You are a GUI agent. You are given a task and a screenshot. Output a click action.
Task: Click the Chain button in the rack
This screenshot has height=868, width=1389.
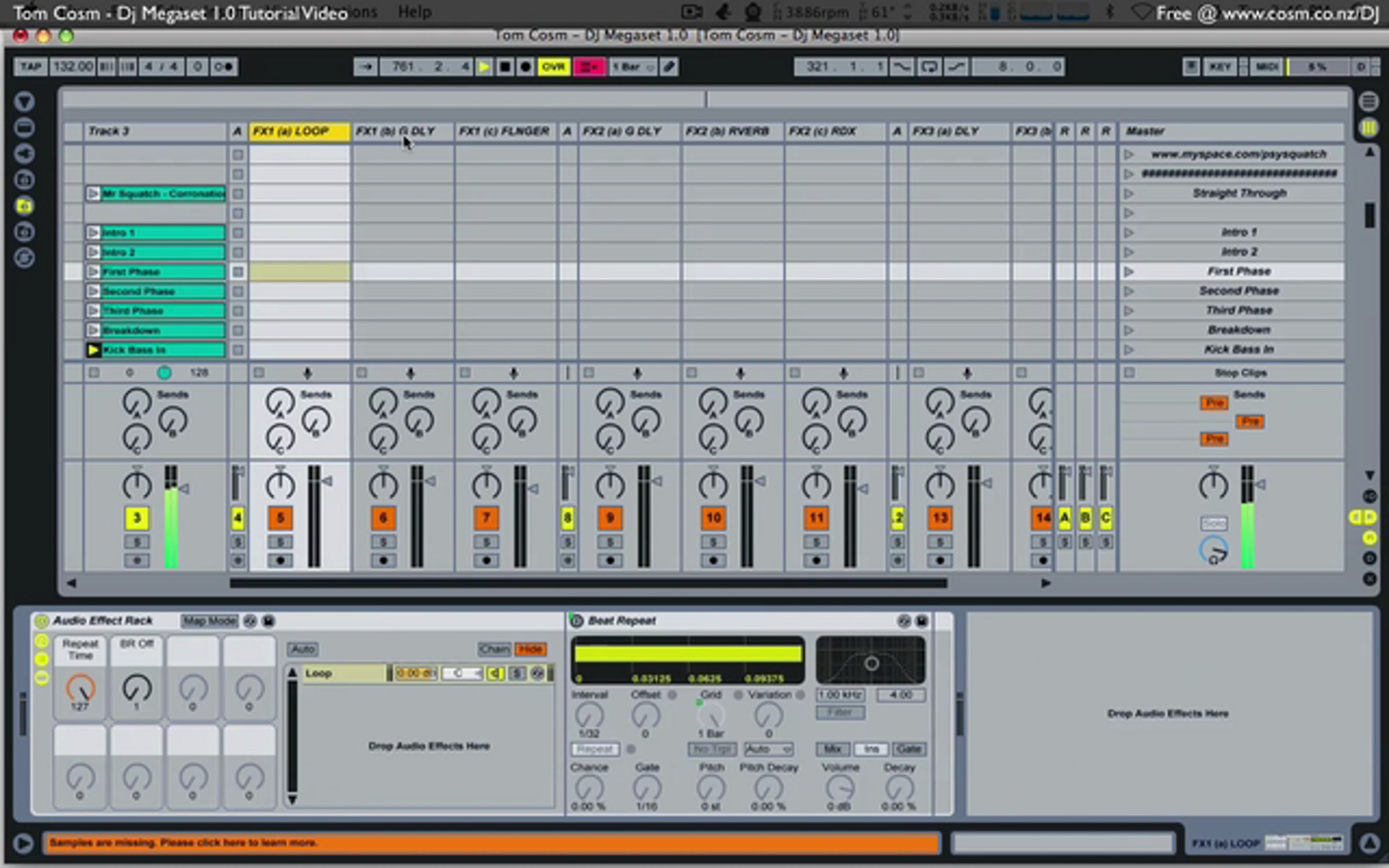(x=494, y=649)
